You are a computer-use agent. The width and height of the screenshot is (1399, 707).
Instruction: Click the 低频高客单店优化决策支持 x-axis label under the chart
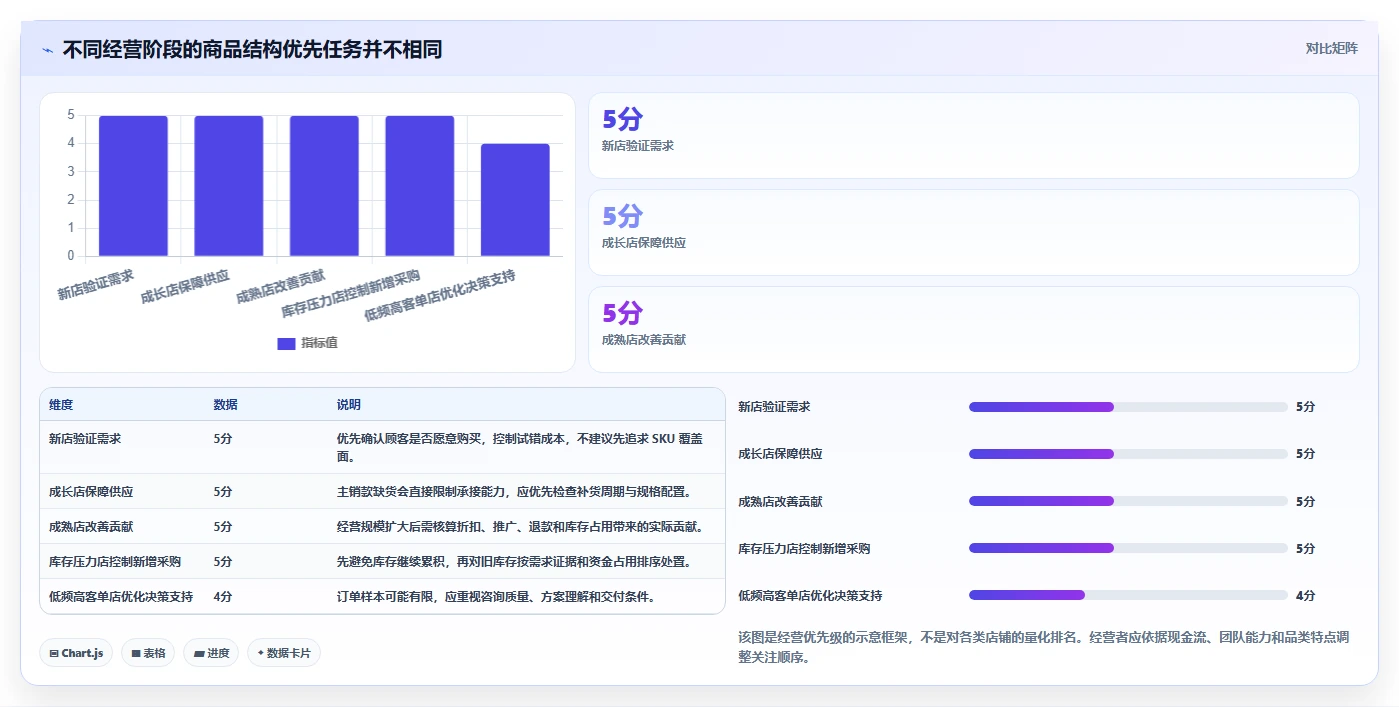click(440, 294)
